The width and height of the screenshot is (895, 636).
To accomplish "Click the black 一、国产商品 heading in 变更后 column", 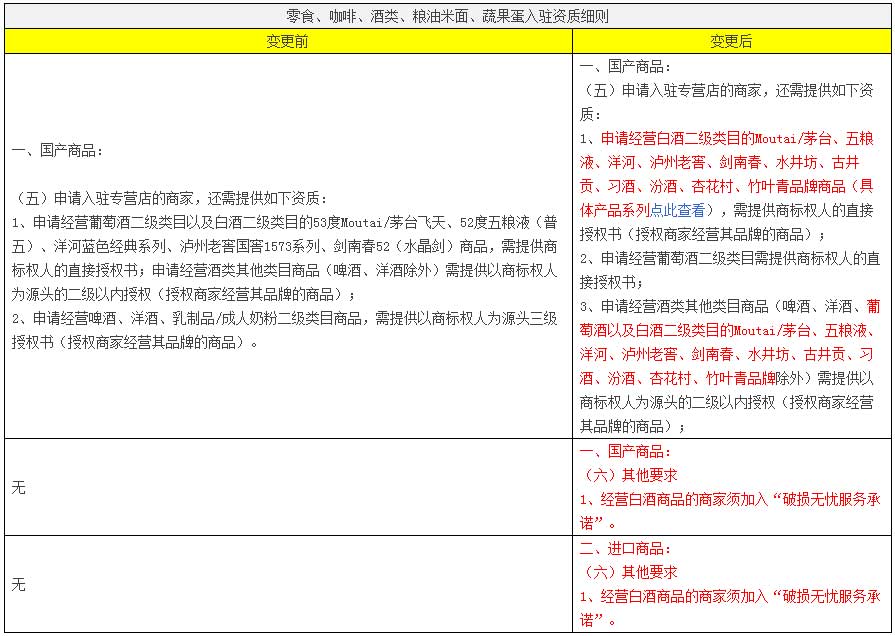I will click(626, 66).
